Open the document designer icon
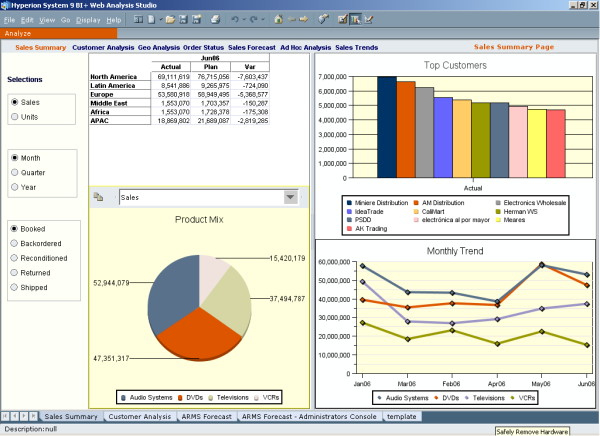This screenshot has height=436, width=600. tap(342, 19)
